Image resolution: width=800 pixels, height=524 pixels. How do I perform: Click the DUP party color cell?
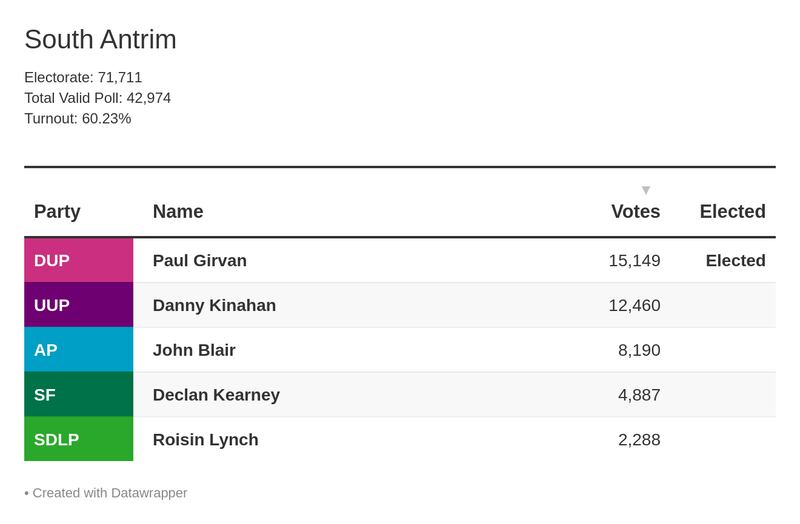pyautogui.click(x=78, y=261)
